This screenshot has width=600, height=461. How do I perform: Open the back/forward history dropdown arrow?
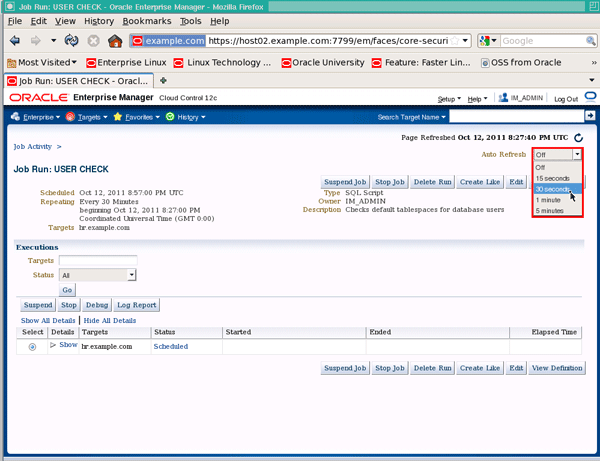point(54,40)
